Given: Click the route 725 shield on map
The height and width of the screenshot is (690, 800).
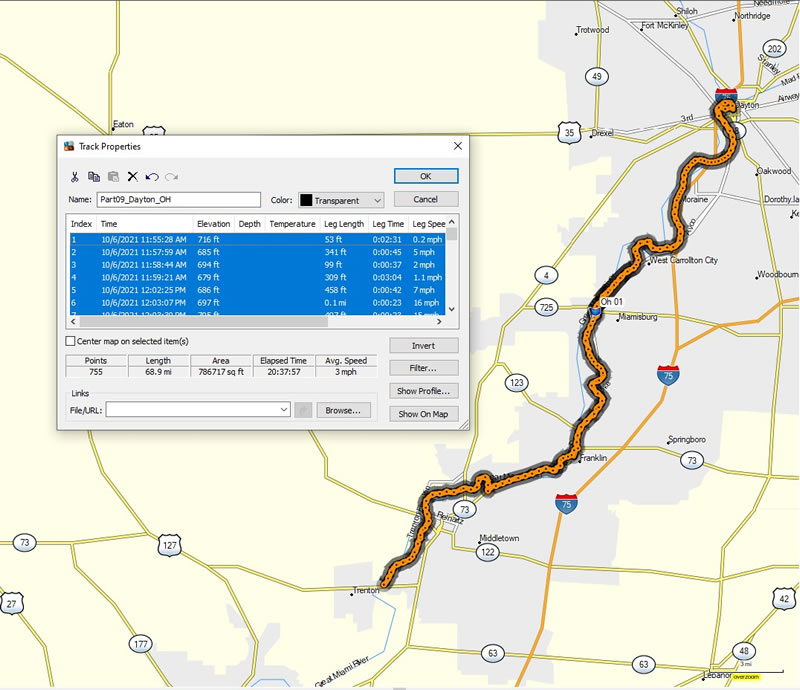Looking at the screenshot, I should [x=546, y=307].
